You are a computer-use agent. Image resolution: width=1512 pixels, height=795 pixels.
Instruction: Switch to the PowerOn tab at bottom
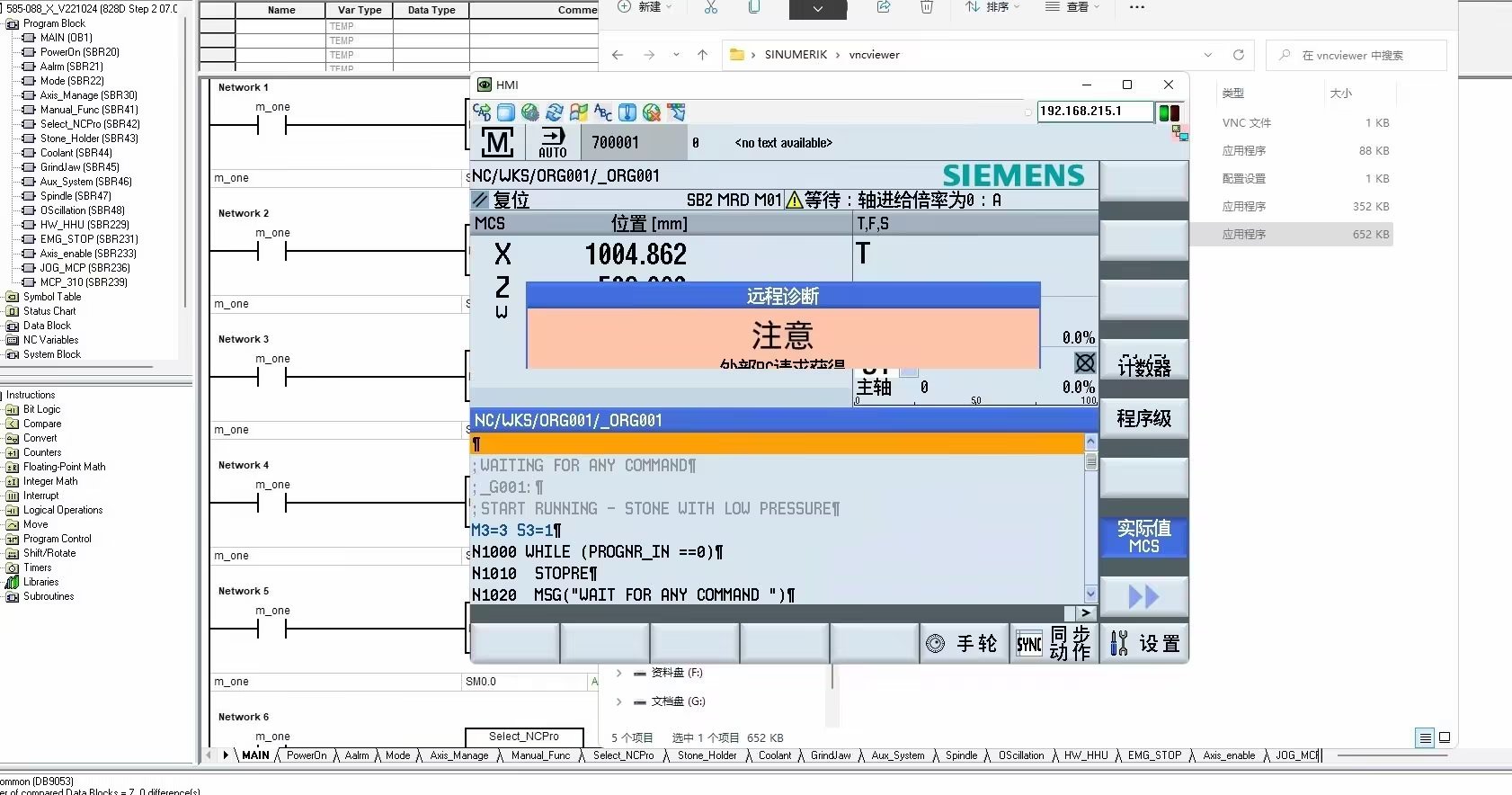pyautogui.click(x=306, y=755)
